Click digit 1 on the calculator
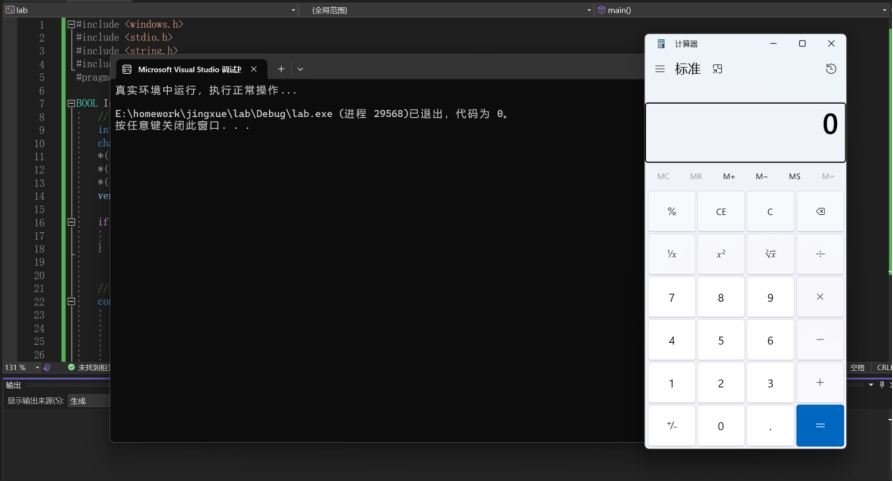This screenshot has width=893, height=482. (671, 383)
